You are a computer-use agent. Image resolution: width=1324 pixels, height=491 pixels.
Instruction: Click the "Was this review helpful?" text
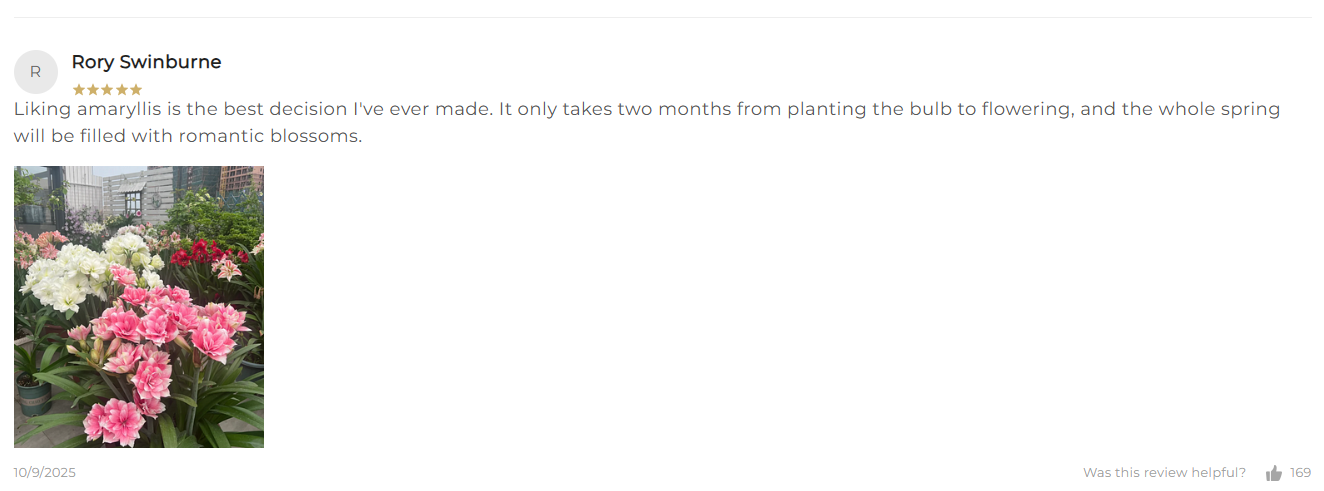click(1164, 473)
